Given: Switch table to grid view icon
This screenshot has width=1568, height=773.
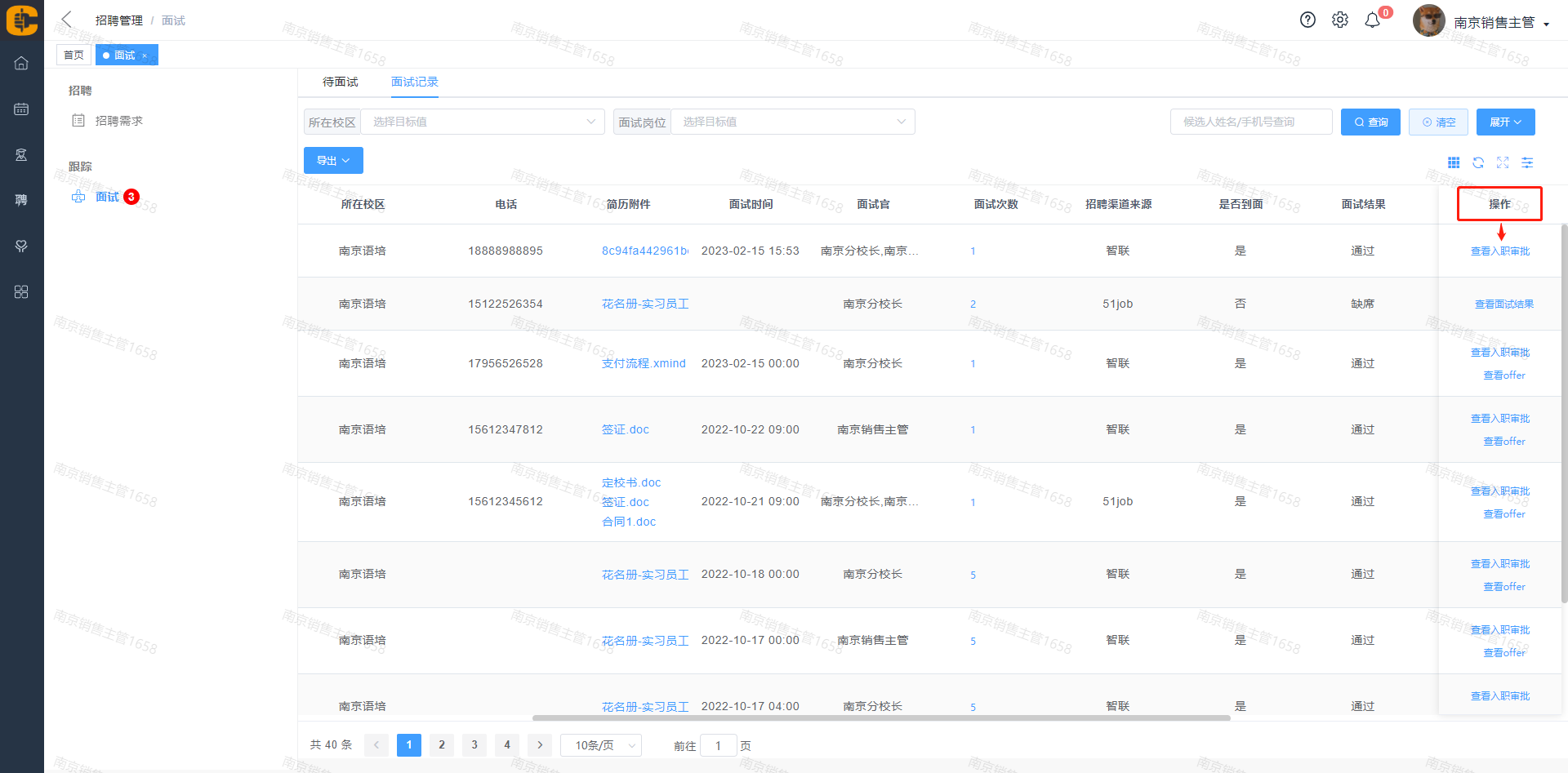Looking at the screenshot, I should (x=1454, y=163).
